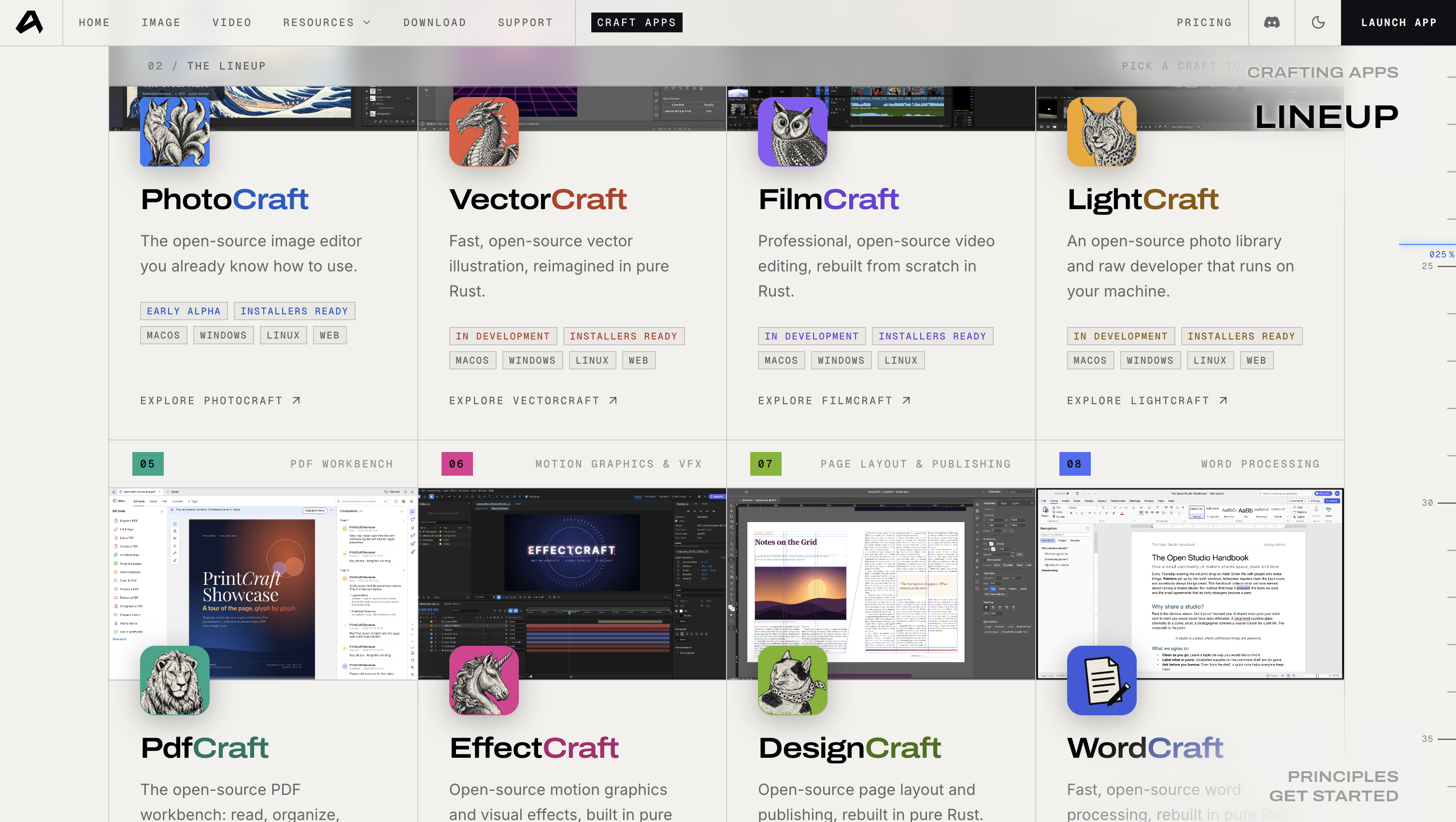Open the EffectCraft screenshot thumbnail
Viewport: 1456px width, 822px height.
click(x=572, y=583)
